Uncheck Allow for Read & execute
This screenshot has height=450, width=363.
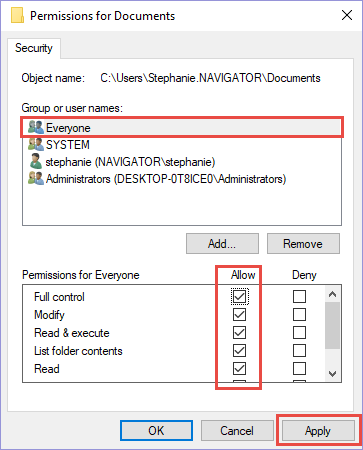coord(239,332)
